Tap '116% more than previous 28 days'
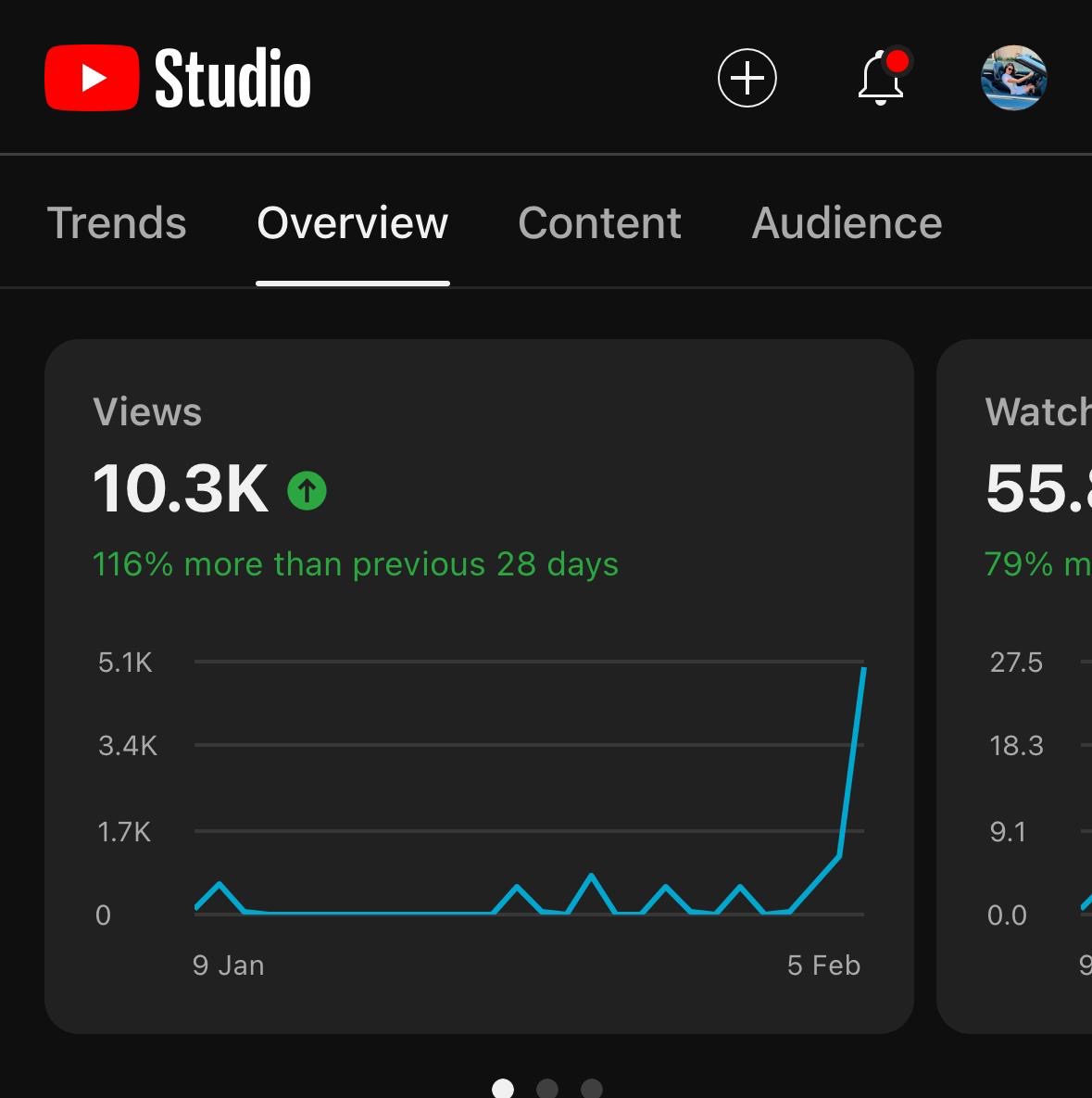Image resolution: width=1092 pixels, height=1098 pixels. pyautogui.click(x=356, y=563)
